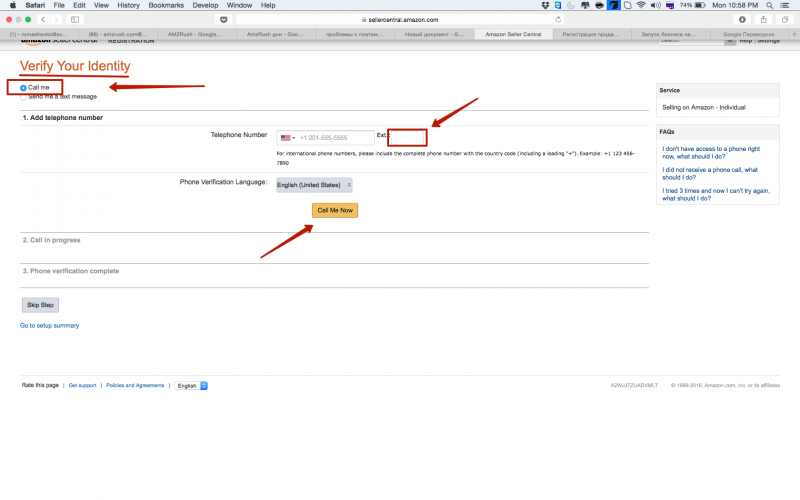
Task: Open FAQ: I don't have access to a phone
Action: [711, 153]
